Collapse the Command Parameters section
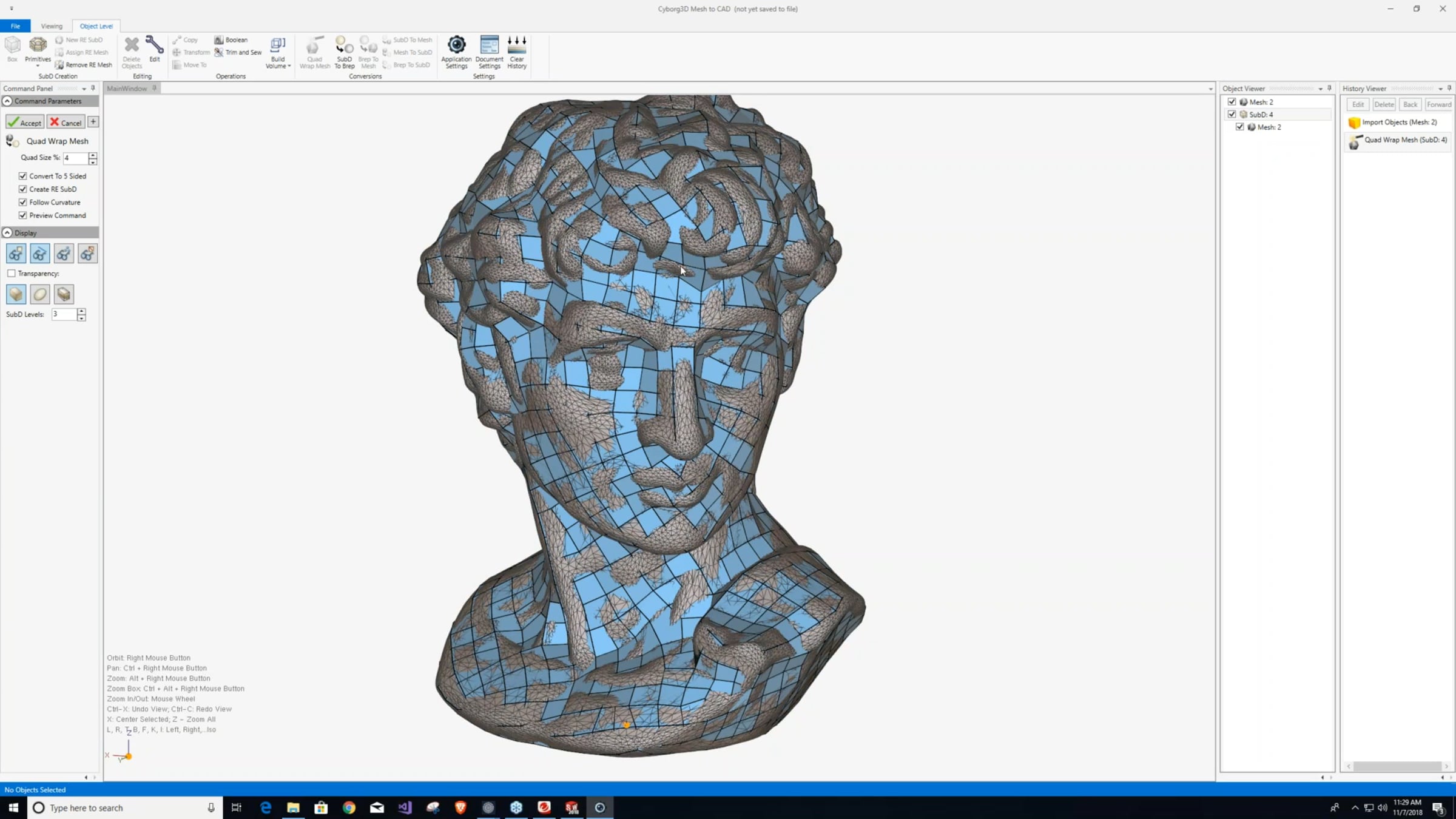 [x=8, y=101]
